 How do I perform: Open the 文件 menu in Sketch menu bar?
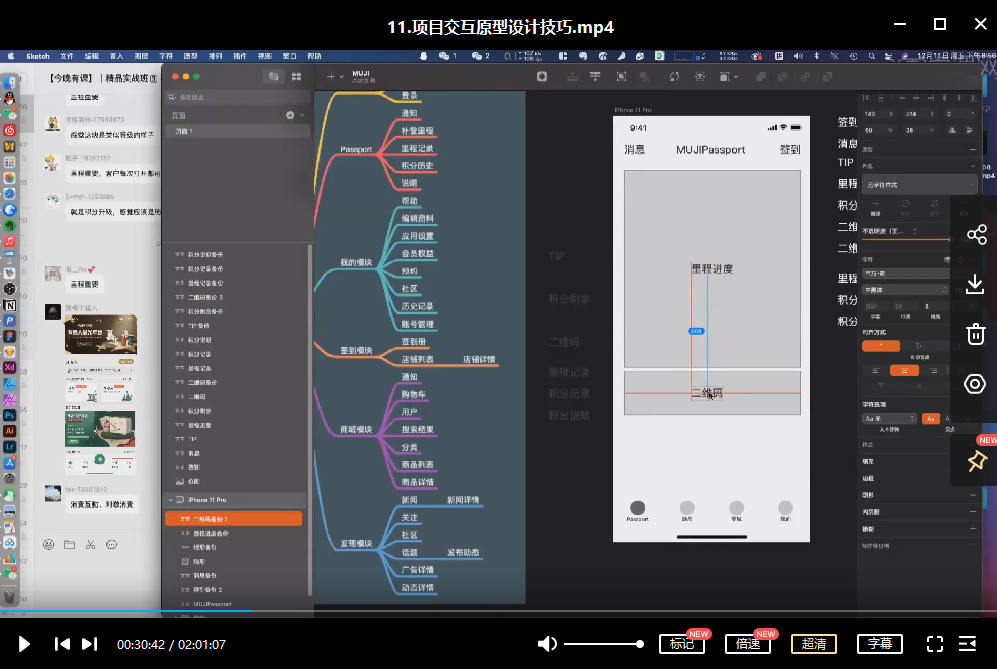pyautogui.click(x=67, y=56)
